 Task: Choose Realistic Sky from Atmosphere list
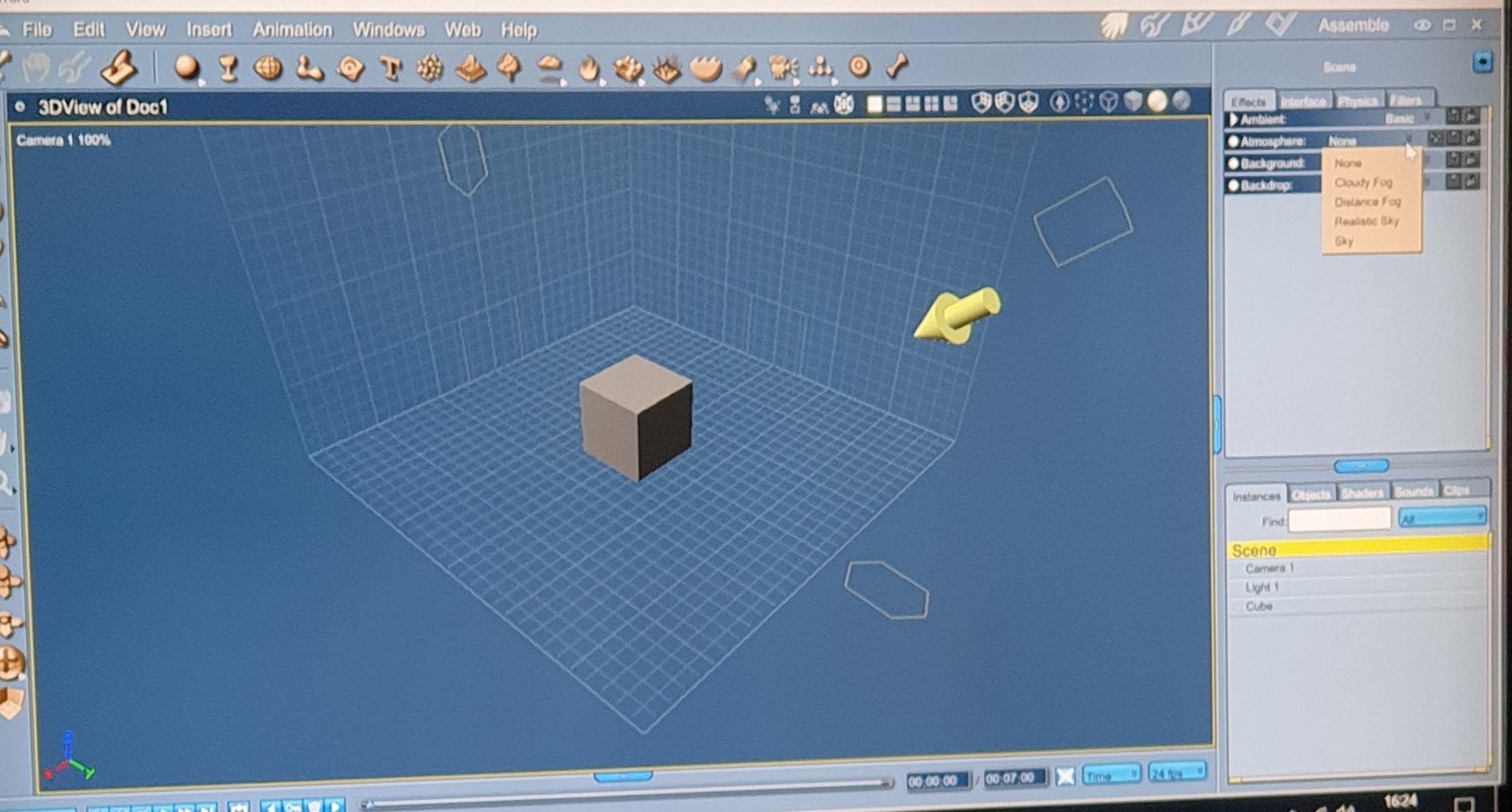(x=1366, y=222)
